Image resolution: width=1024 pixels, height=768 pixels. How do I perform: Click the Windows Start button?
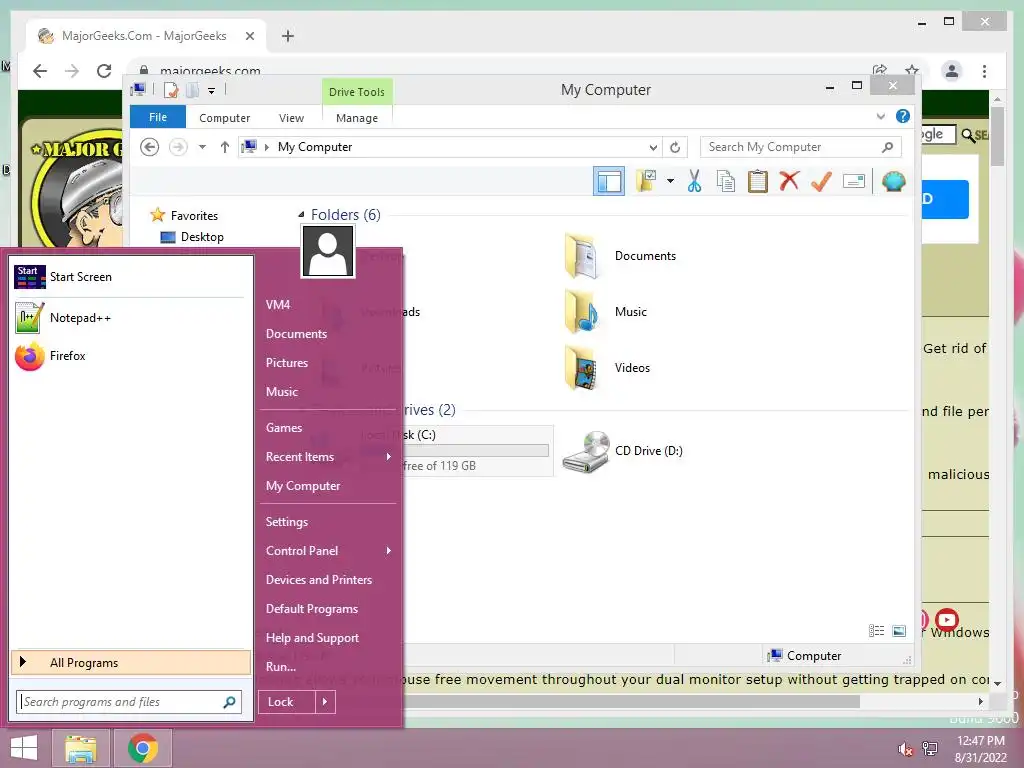tap(24, 748)
